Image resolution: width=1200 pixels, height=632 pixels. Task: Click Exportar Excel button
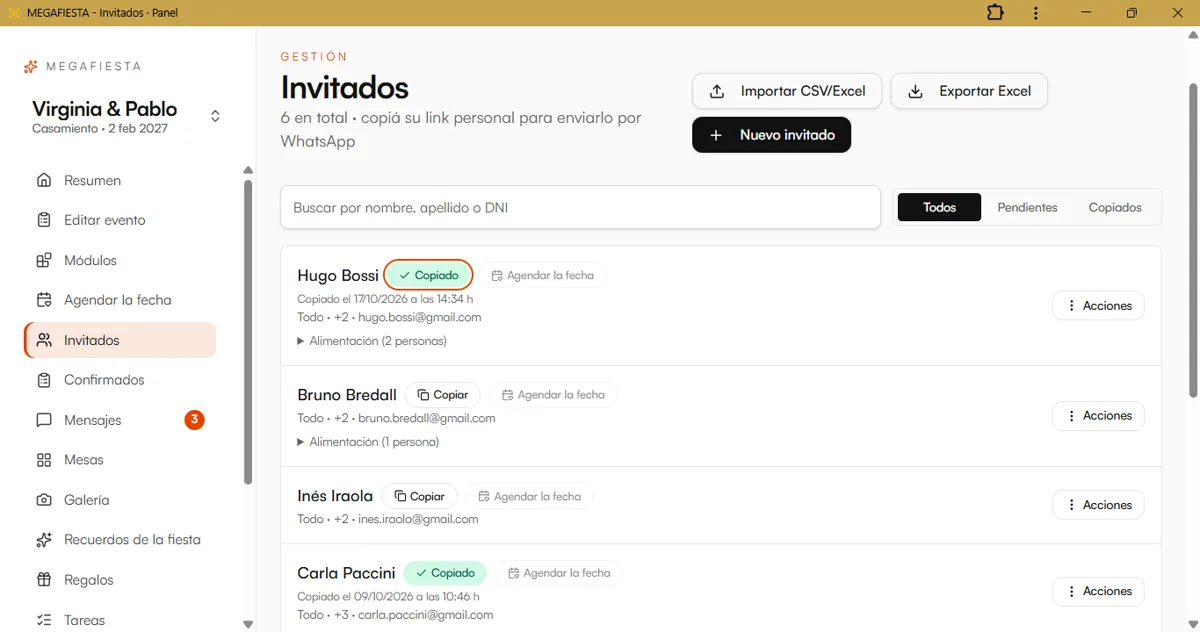pyautogui.click(x=969, y=91)
